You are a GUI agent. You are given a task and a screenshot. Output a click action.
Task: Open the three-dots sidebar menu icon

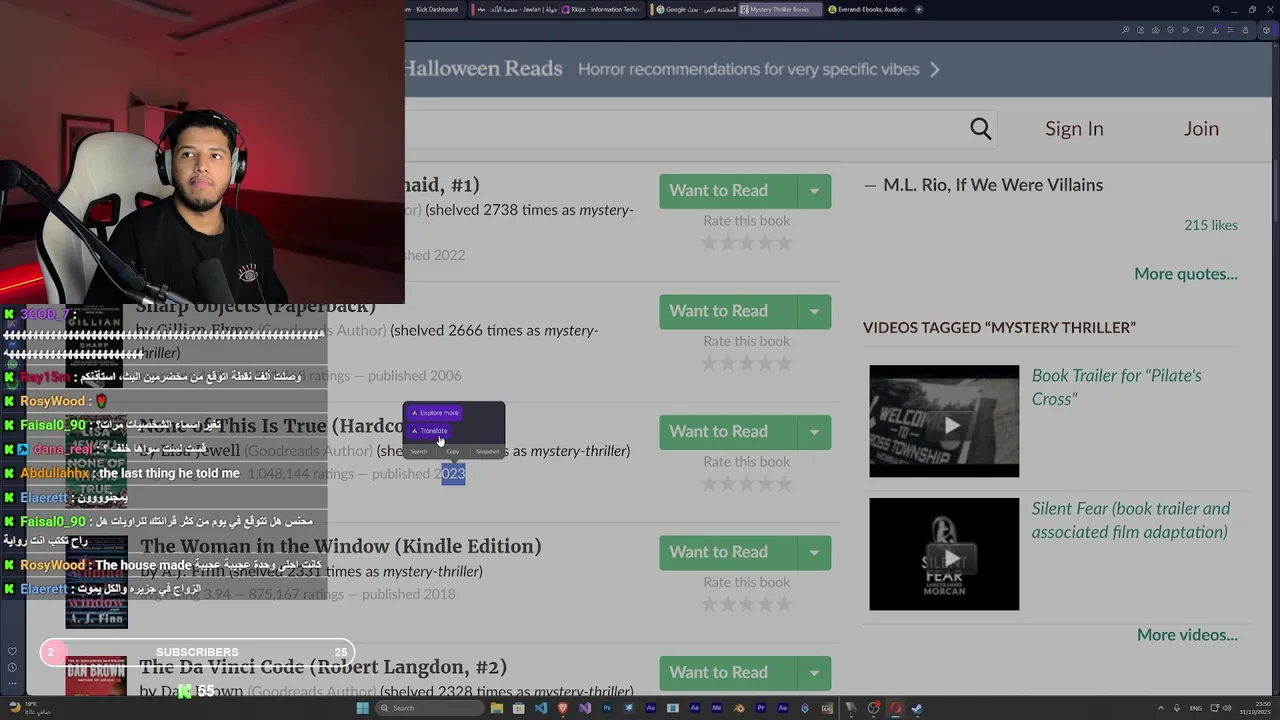point(12,683)
